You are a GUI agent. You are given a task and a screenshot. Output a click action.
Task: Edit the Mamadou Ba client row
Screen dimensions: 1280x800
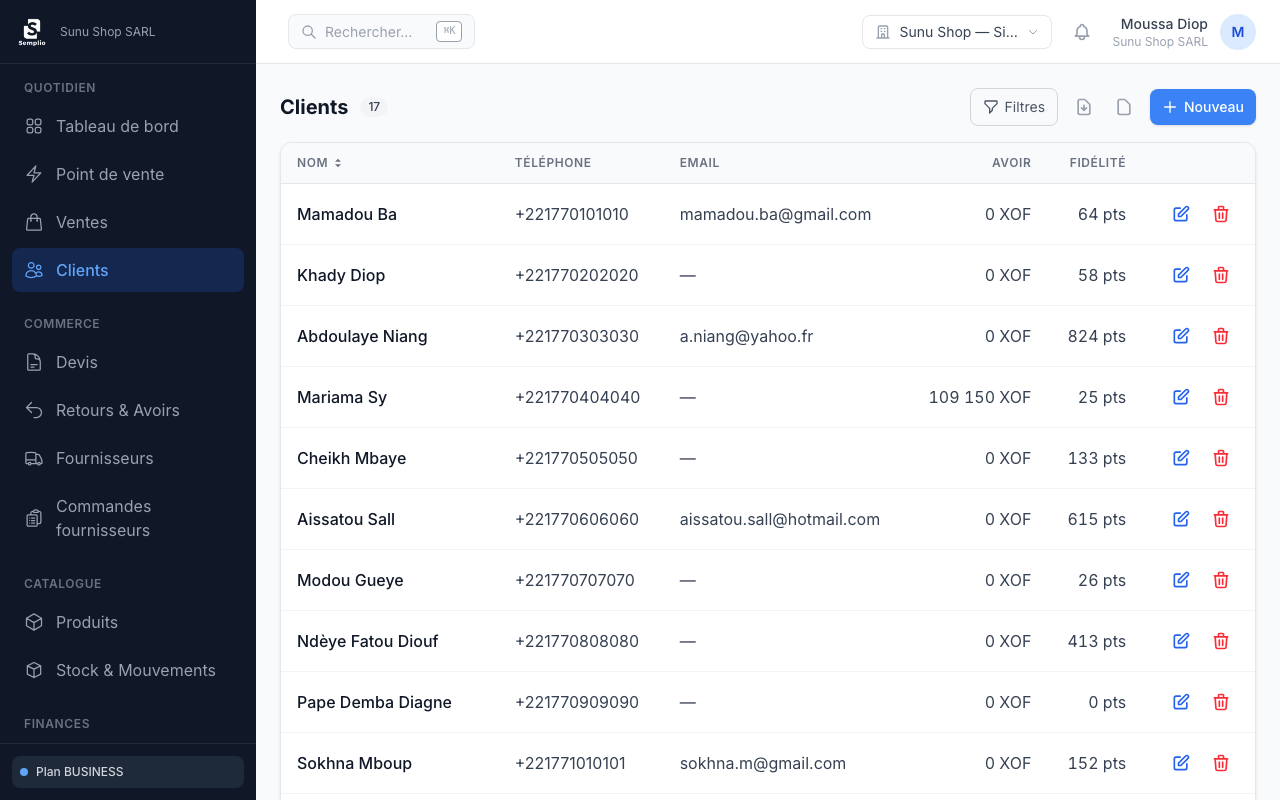point(1181,214)
